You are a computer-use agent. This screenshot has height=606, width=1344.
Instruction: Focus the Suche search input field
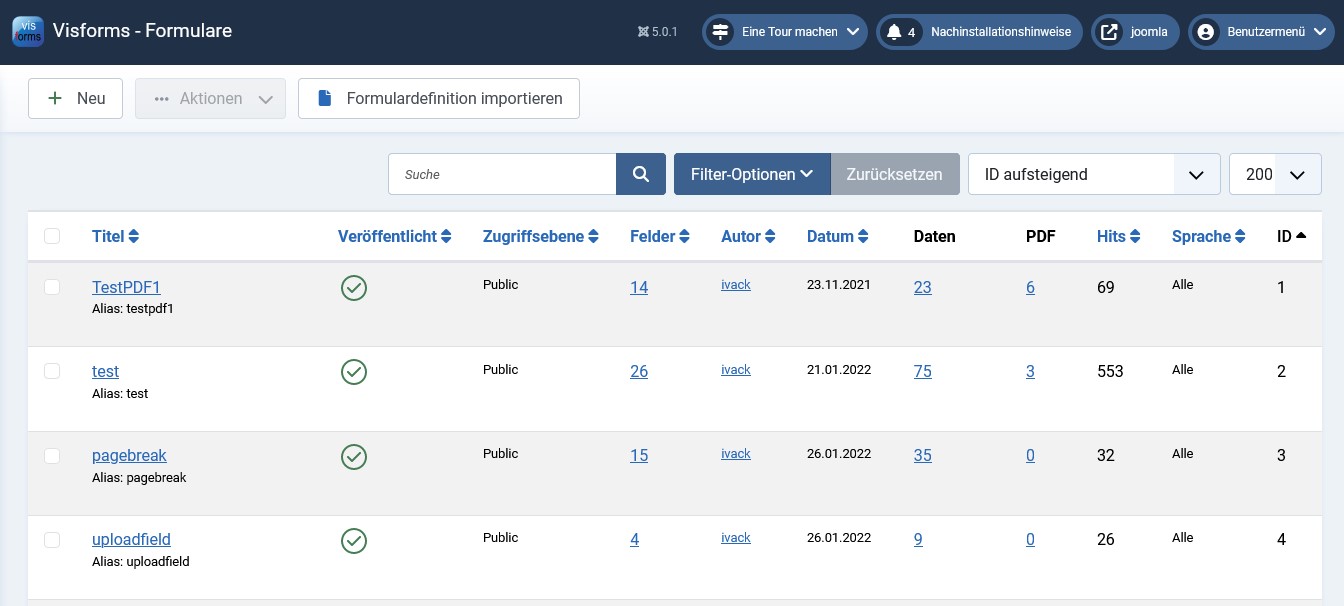(502, 174)
